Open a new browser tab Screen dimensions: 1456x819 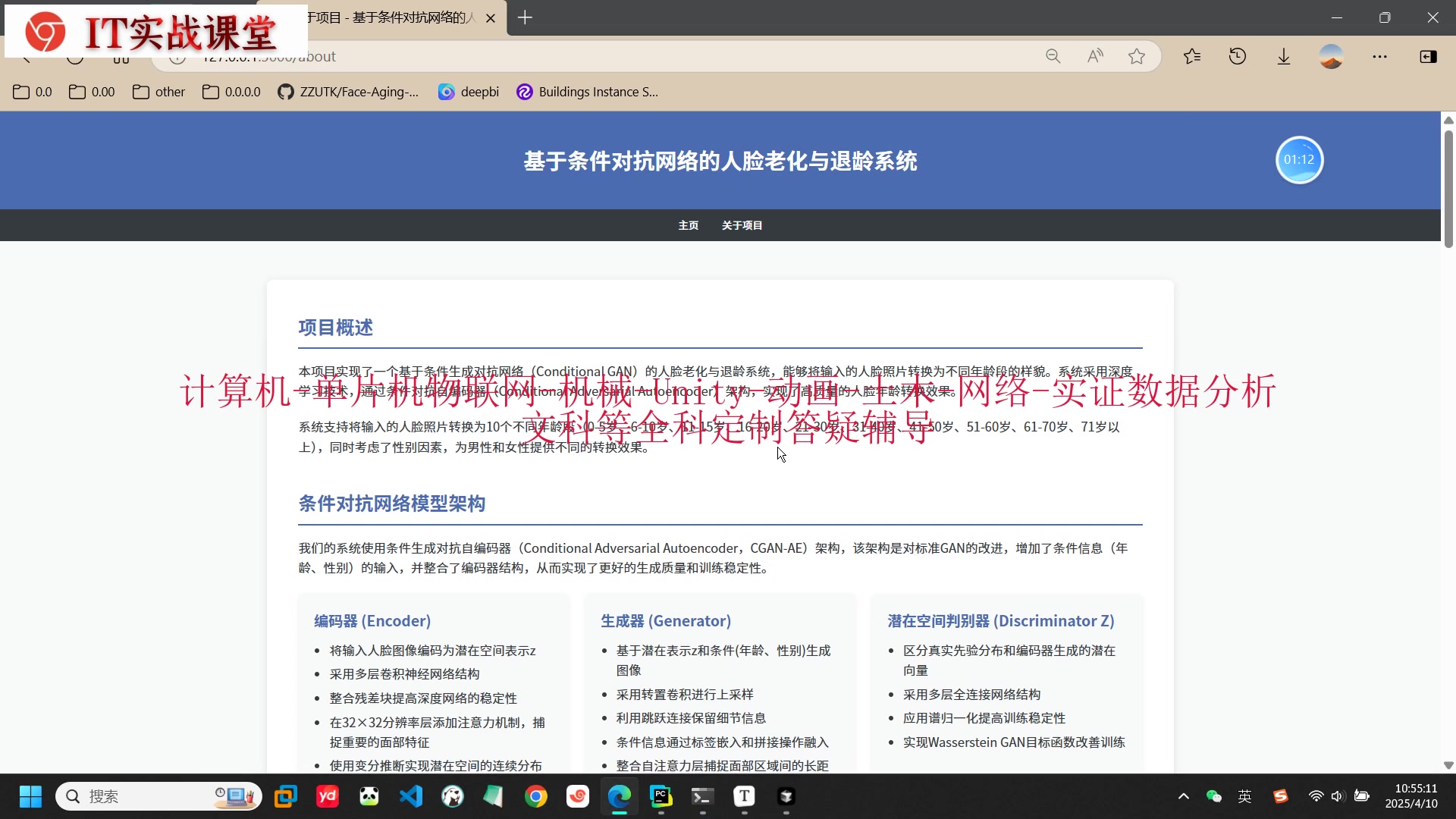point(525,17)
